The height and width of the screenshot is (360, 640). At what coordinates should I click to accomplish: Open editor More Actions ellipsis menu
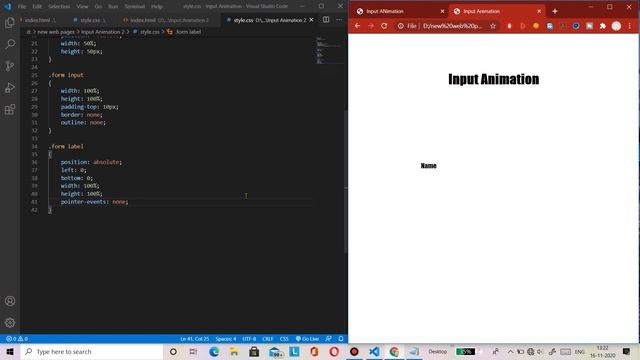click(339, 20)
